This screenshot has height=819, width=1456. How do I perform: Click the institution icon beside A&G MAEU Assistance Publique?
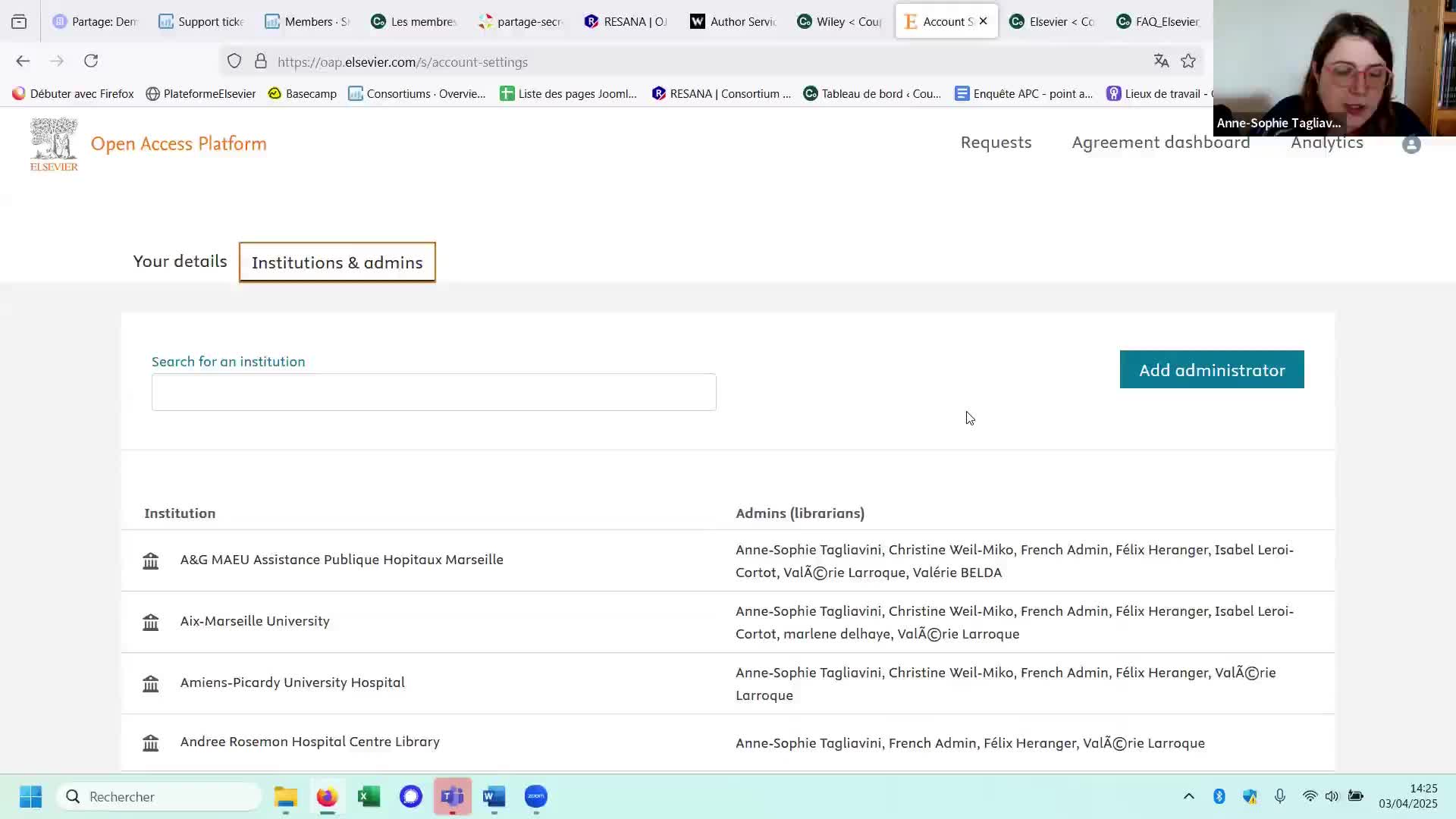pos(151,560)
